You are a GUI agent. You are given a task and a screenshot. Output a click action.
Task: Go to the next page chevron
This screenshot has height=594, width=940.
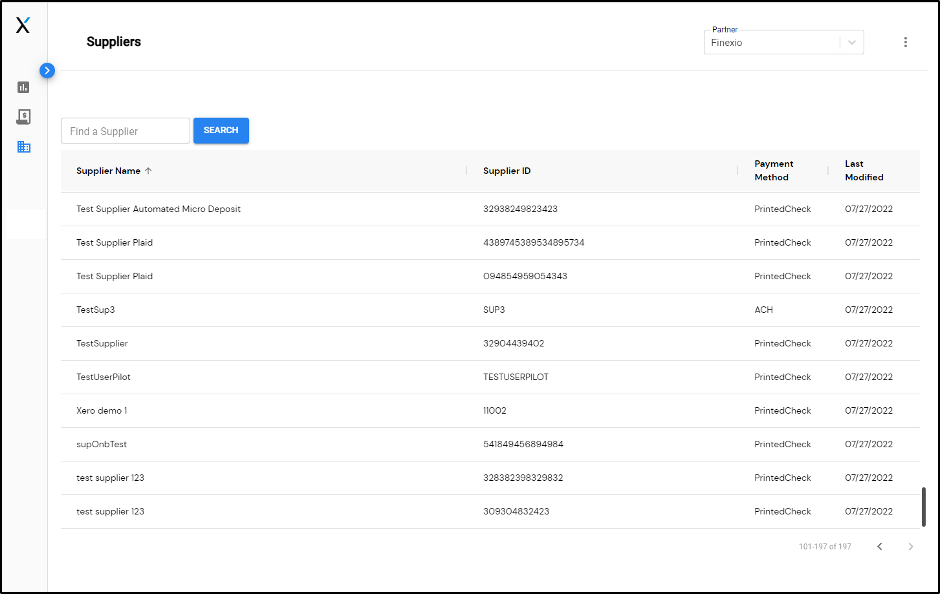coord(911,547)
